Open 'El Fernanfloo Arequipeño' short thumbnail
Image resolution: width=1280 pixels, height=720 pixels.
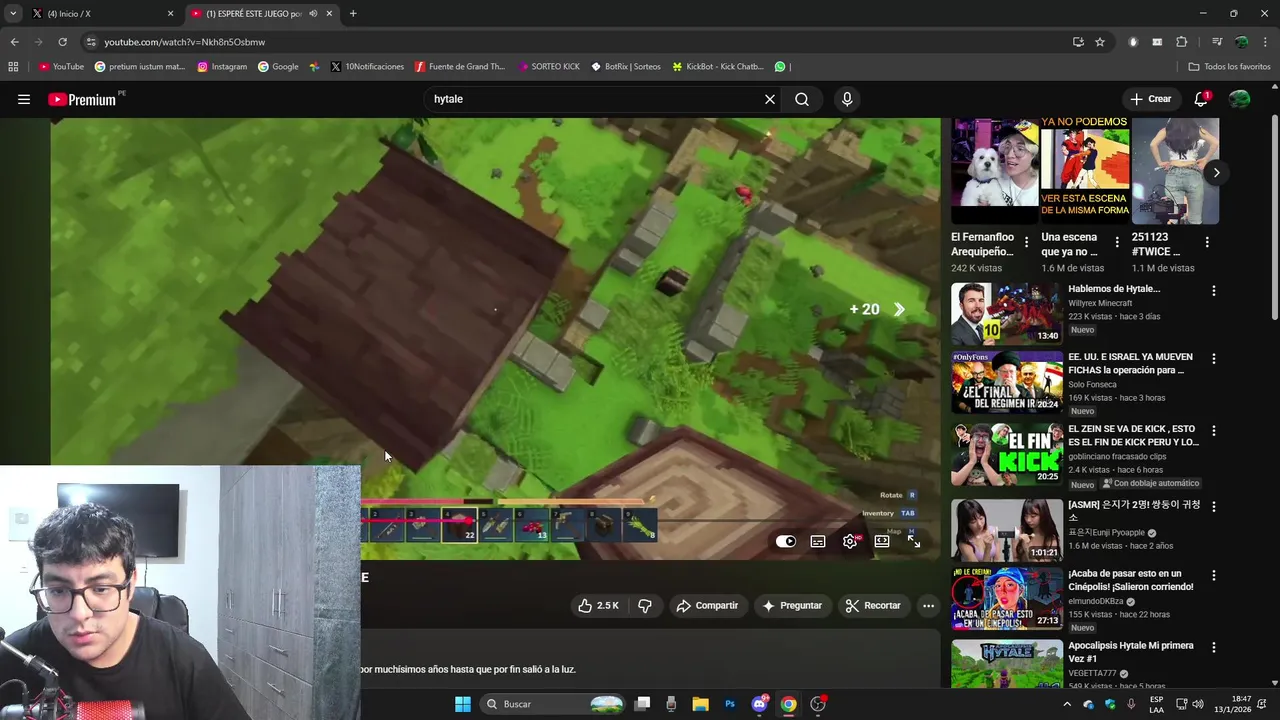click(994, 171)
